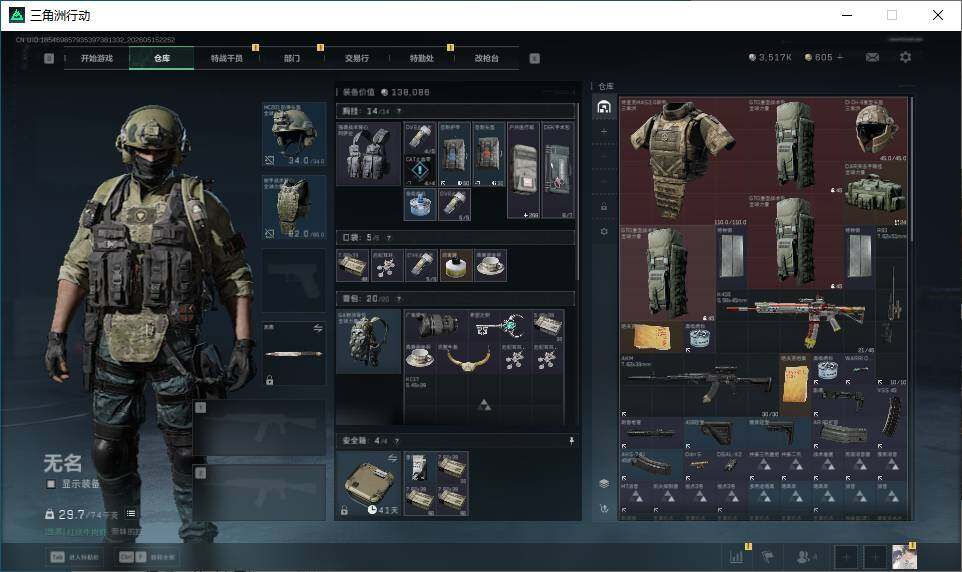
Task: Click the safe box container item
Action: click(x=369, y=484)
